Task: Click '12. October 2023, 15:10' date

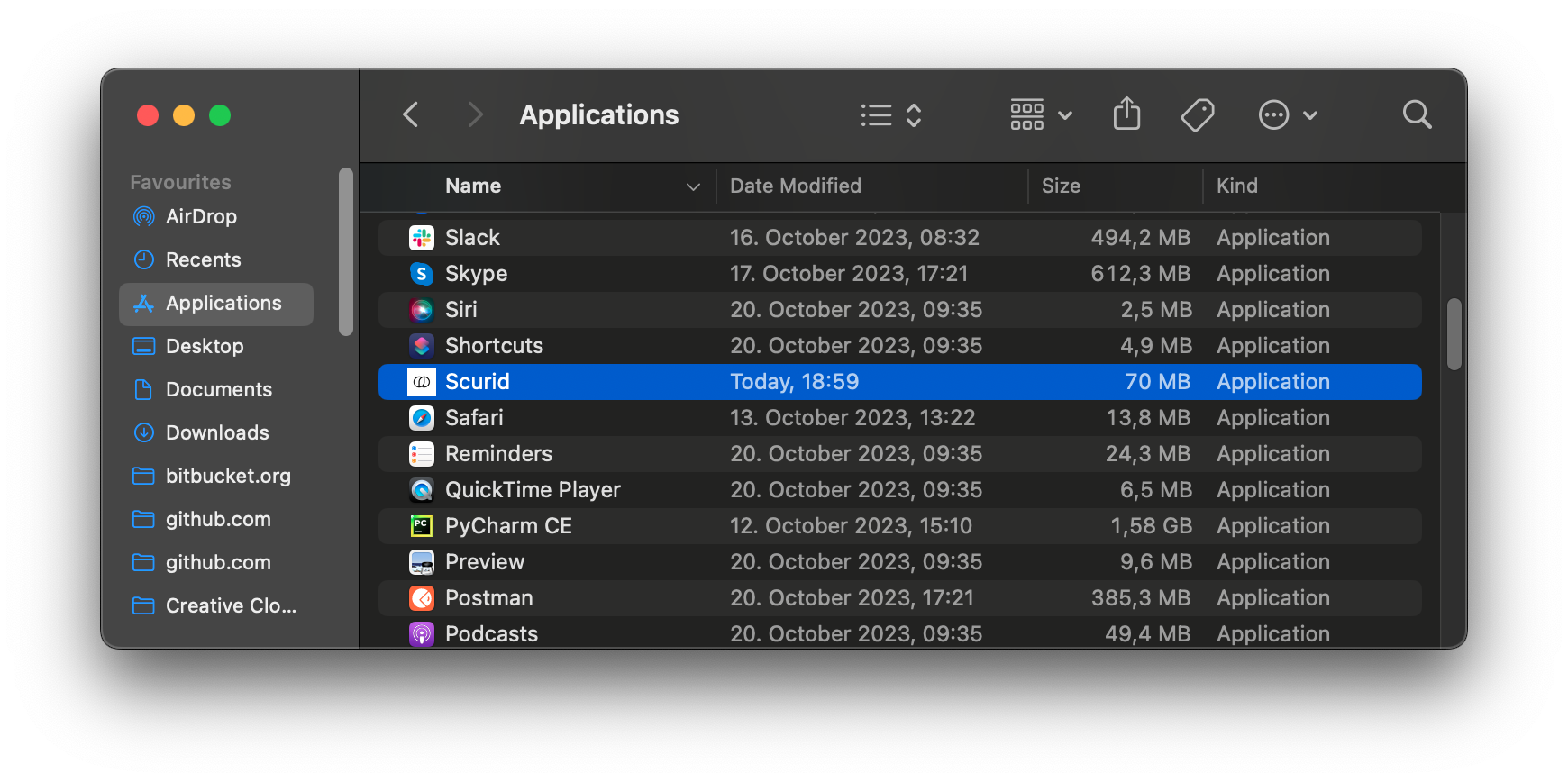Action: 851,526
